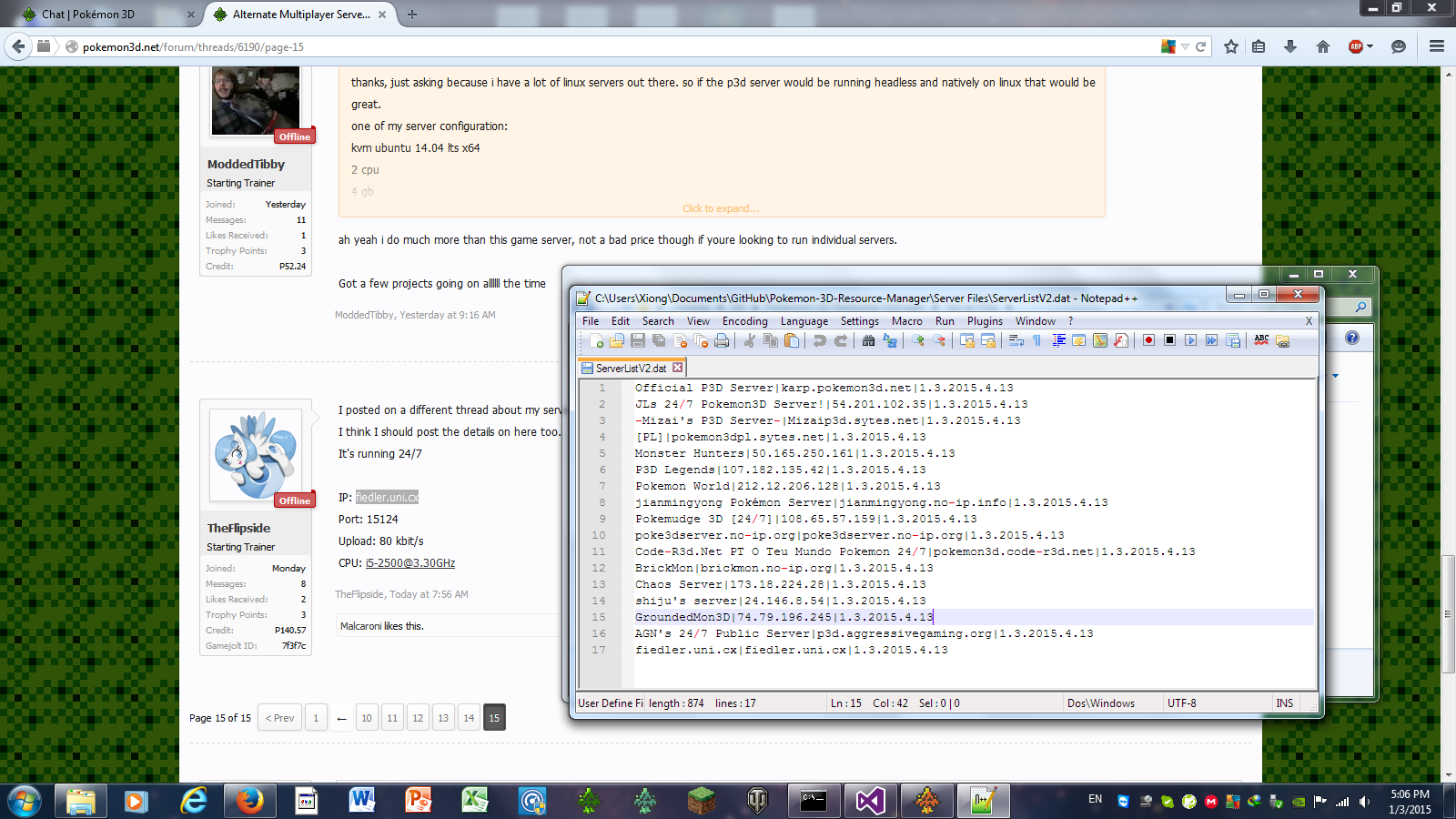Click the Cut scissors icon
Viewport: 1456px width, 819px height.
point(750,340)
